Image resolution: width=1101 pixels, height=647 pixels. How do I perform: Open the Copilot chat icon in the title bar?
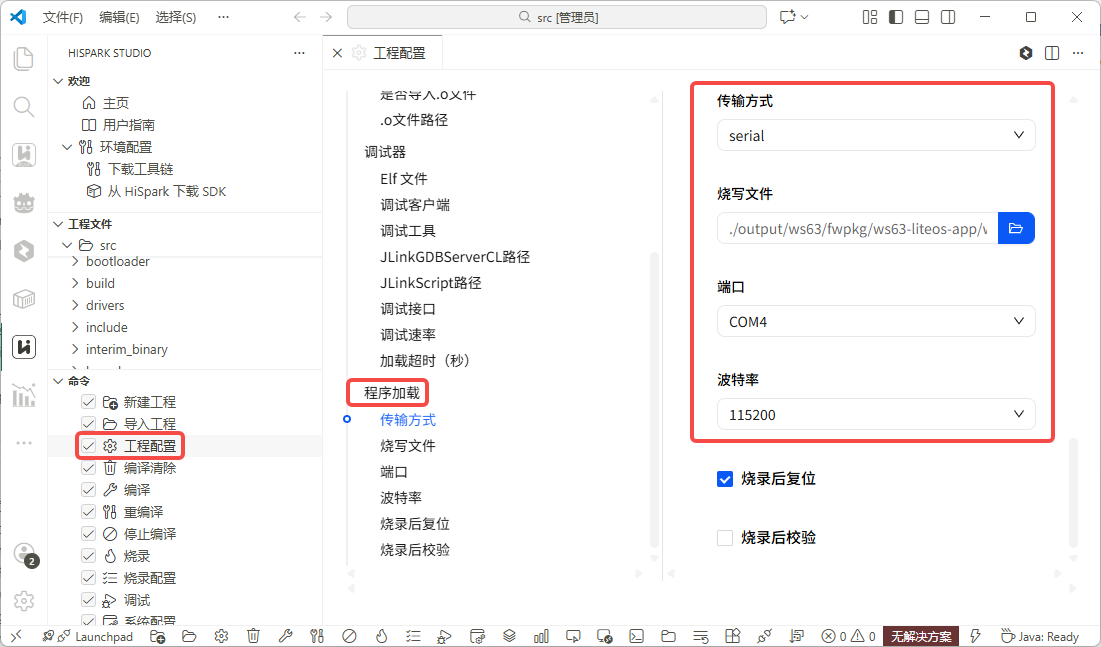point(788,17)
